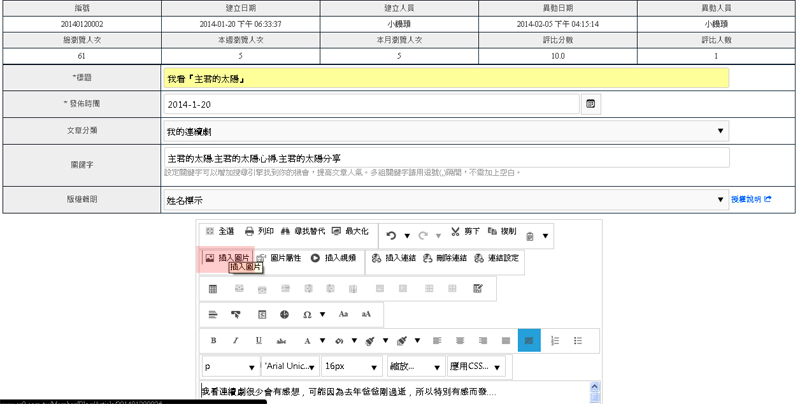Click the second paintbrush format icon
This screenshot has width=800, height=404.
point(402,341)
